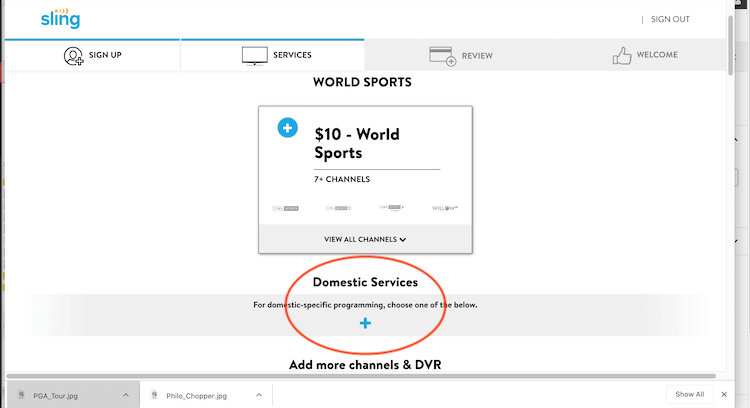Expand View All Channels dropdown
Screen dimensions: 750x408
click(x=365, y=239)
